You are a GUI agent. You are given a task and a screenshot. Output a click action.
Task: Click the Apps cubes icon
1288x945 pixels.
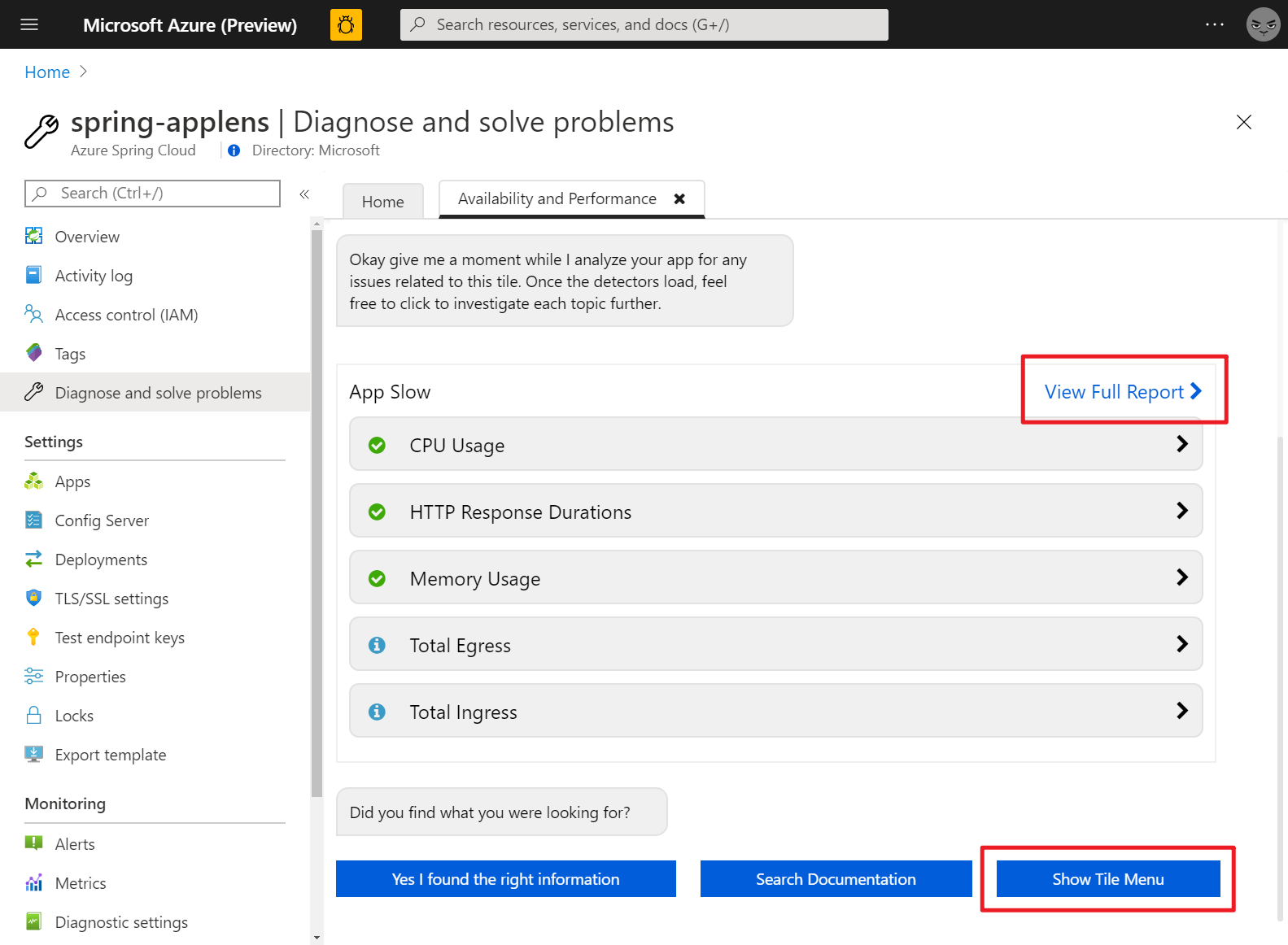click(x=33, y=481)
